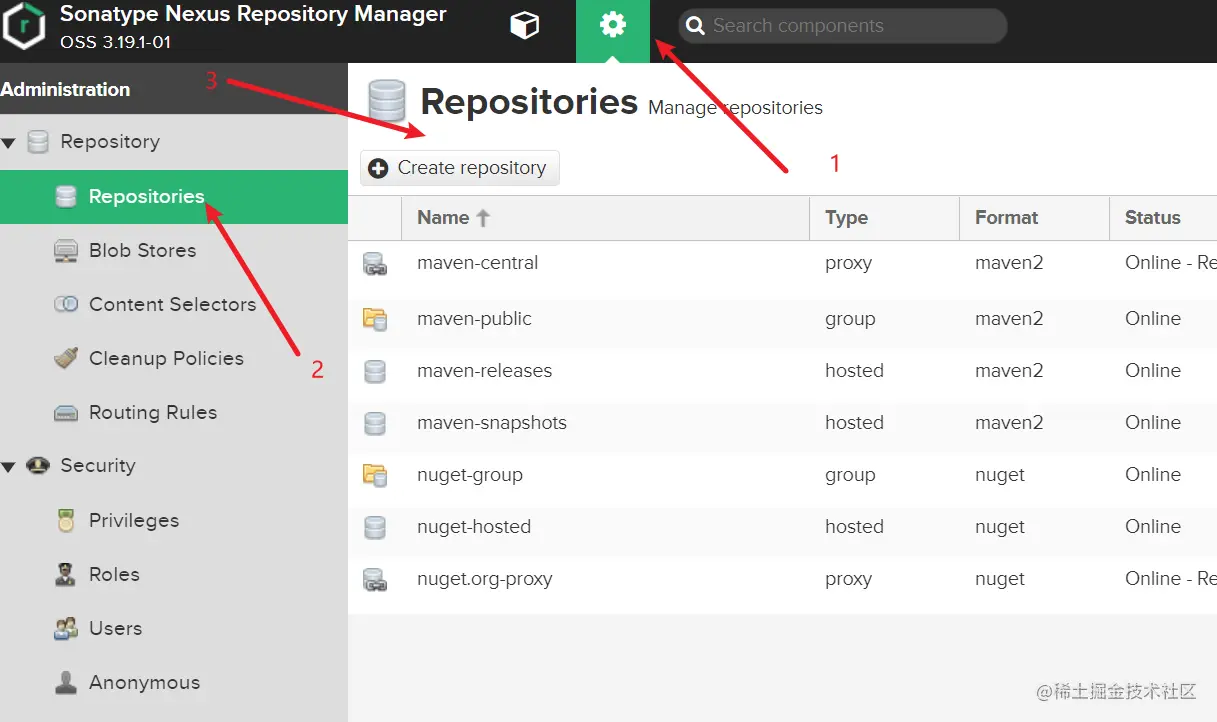Sort by the Type column header
The image size is (1217, 722).
click(884, 218)
